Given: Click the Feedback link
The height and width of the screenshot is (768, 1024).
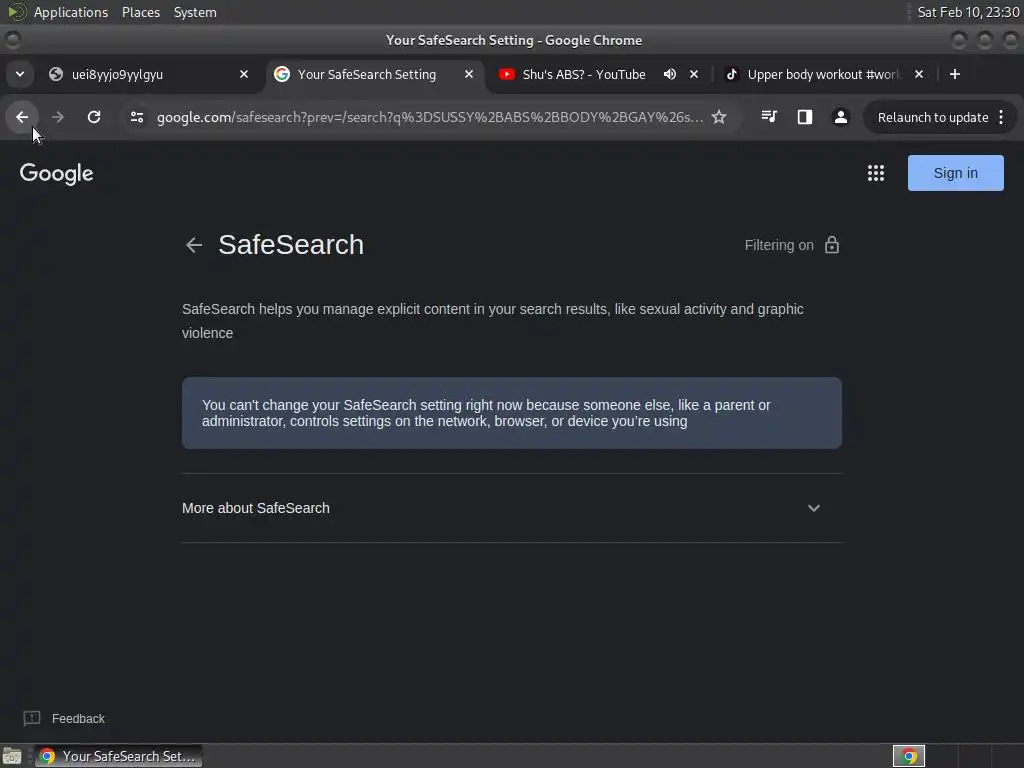Looking at the screenshot, I should [x=78, y=718].
